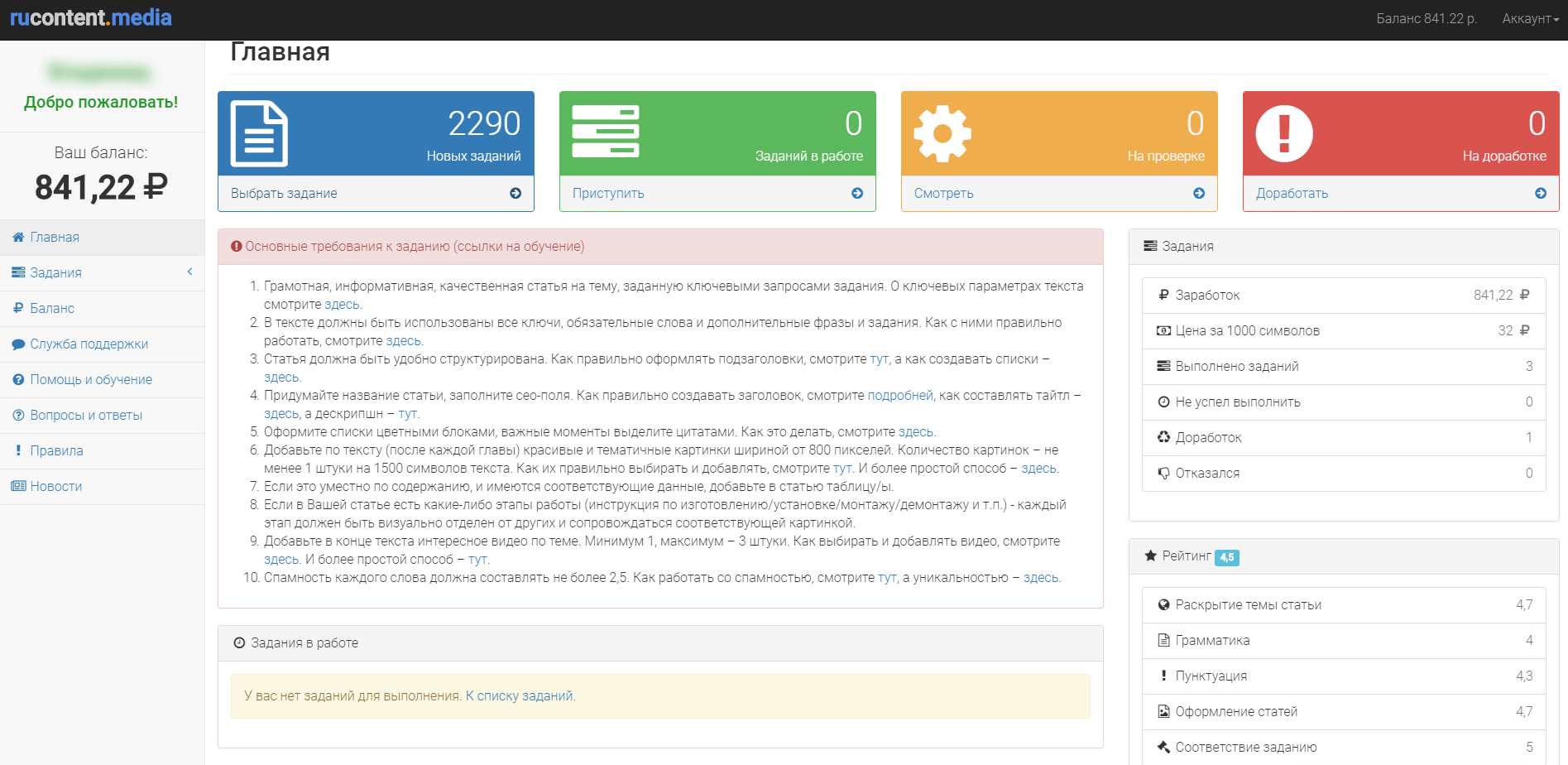This screenshot has width=1568, height=765.
Task: Follow the К списку заданий link
Action: tap(520, 695)
